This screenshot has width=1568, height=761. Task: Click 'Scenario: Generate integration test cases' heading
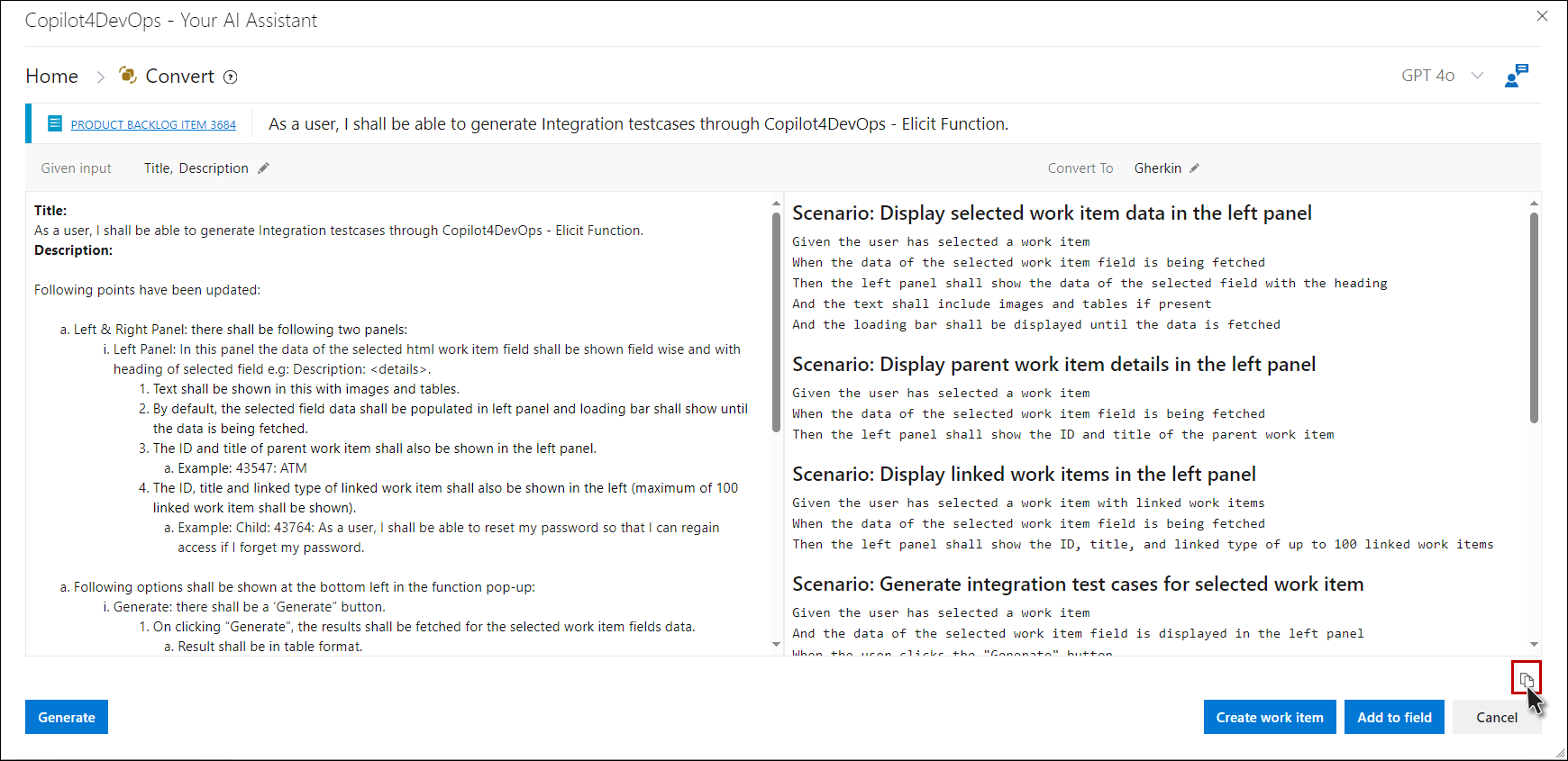click(x=1078, y=584)
